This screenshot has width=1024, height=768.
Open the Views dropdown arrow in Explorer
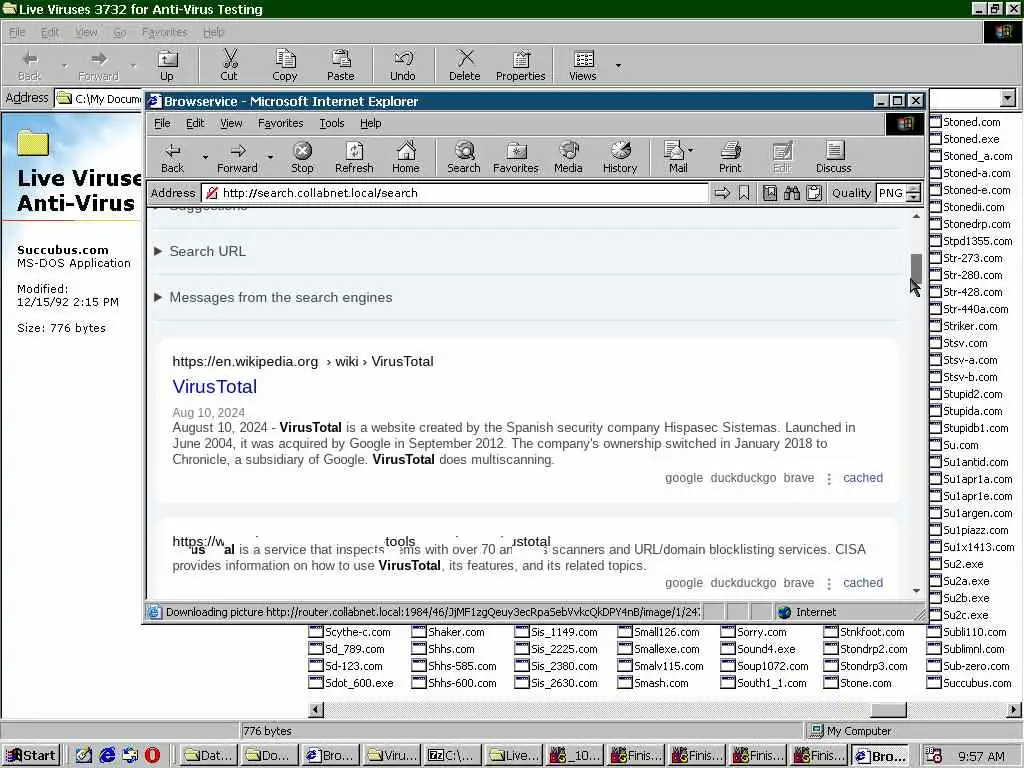618,65
